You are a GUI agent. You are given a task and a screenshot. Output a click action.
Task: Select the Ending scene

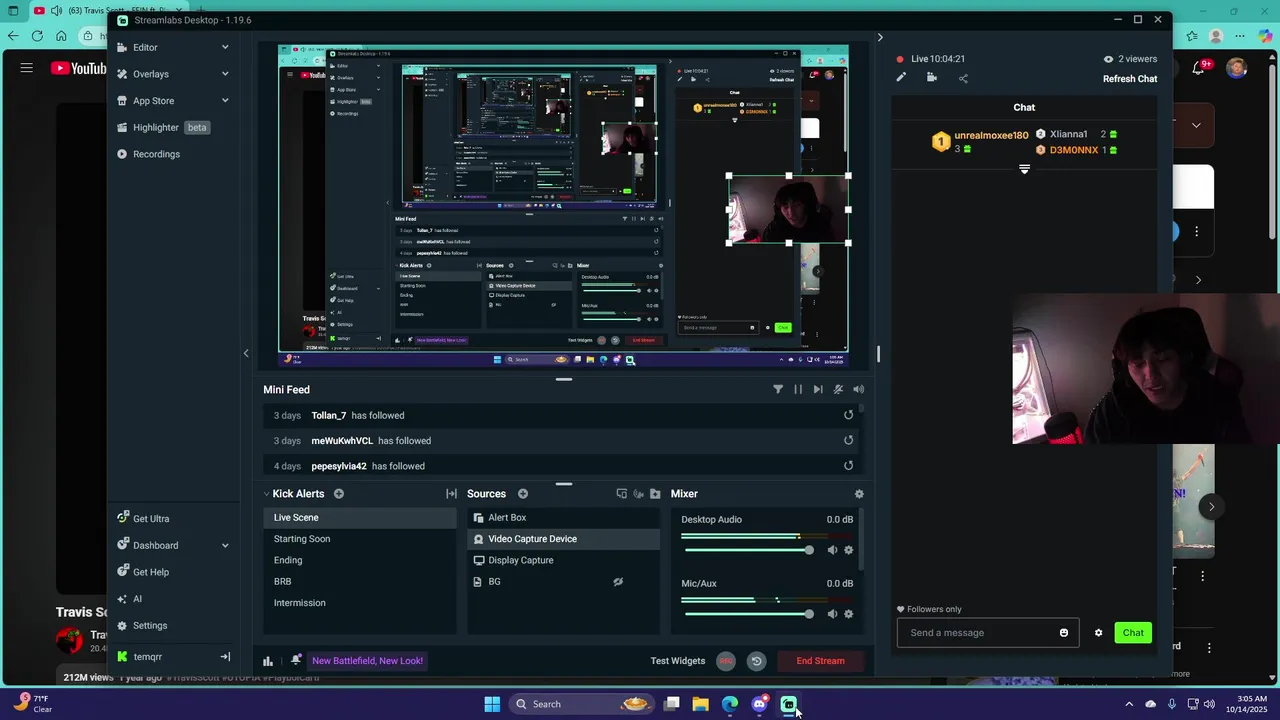(x=360, y=560)
